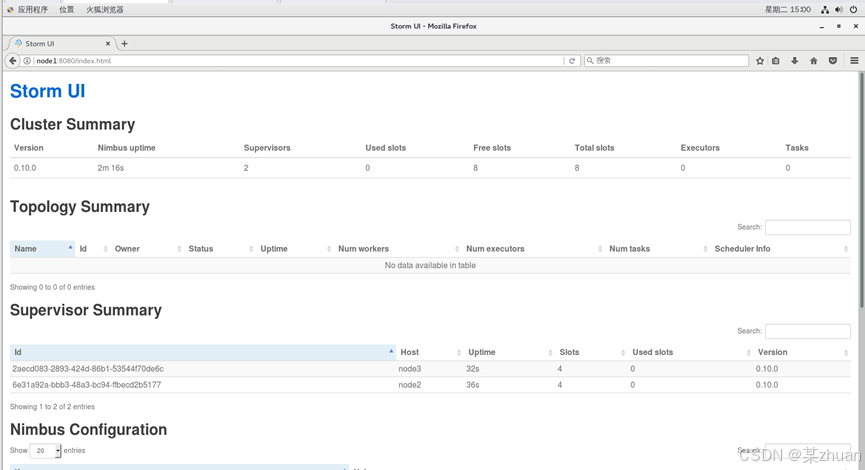
Task: Sort supervisor table by Id column
Action: [x=202, y=352]
